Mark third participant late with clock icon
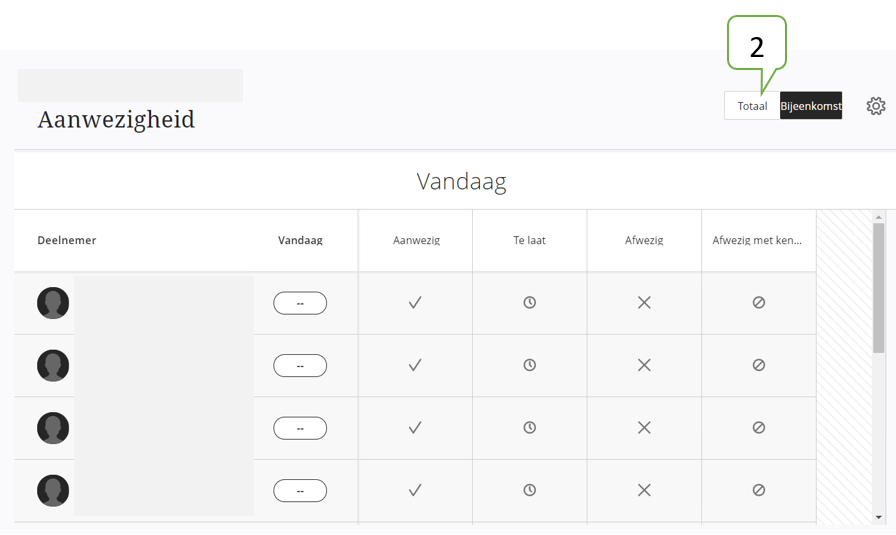Image resolution: width=896 pixels, height=535 pixels. [x=530, y=427]
